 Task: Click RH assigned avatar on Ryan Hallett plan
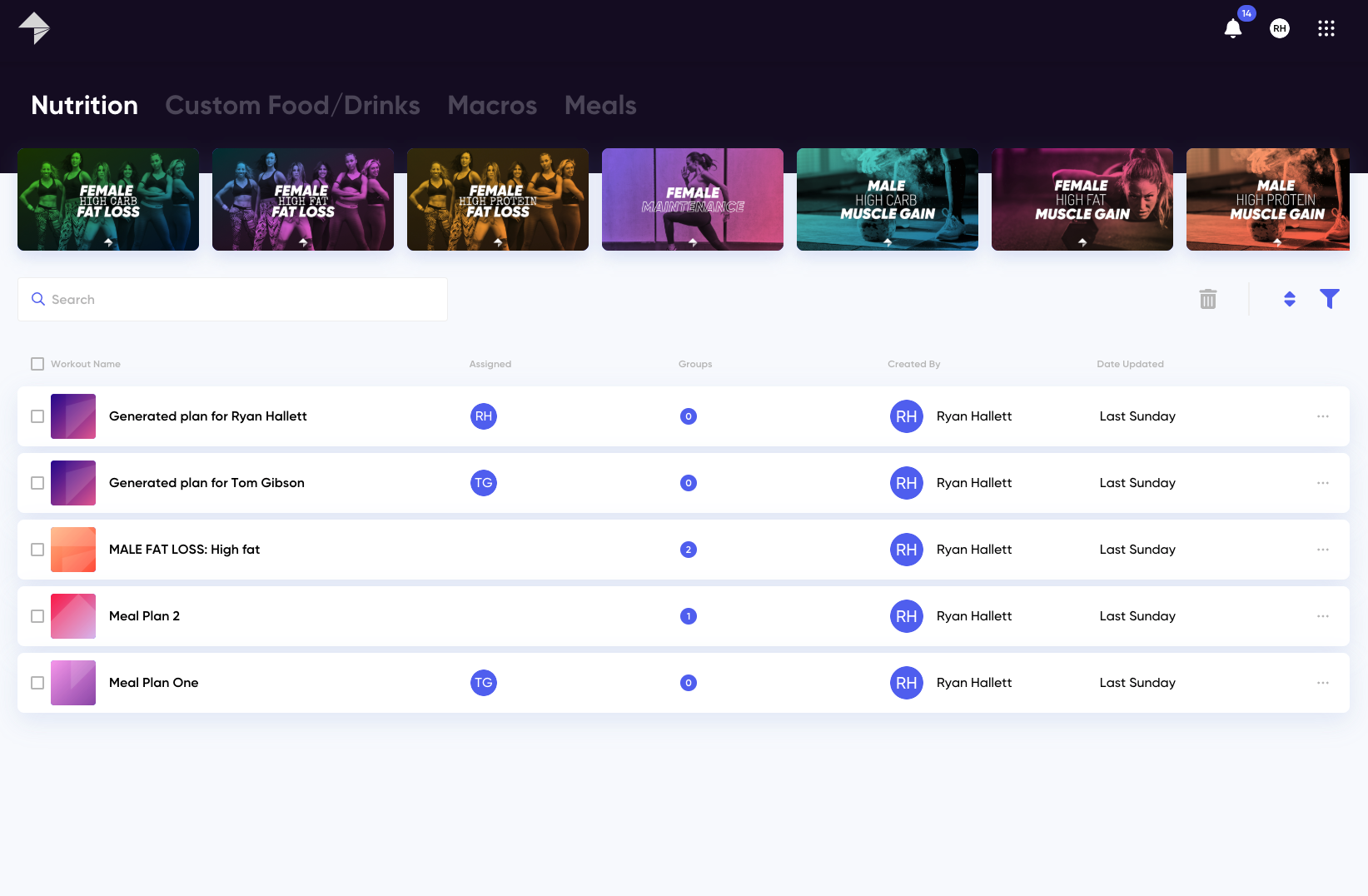(484, 416)
